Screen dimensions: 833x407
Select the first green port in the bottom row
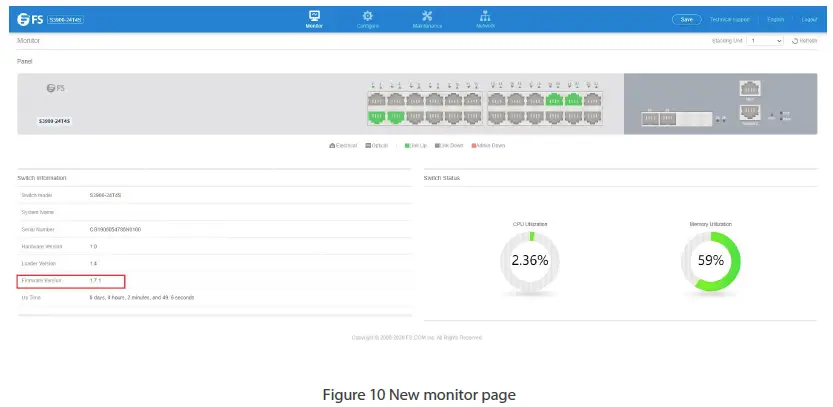(377, 117)
